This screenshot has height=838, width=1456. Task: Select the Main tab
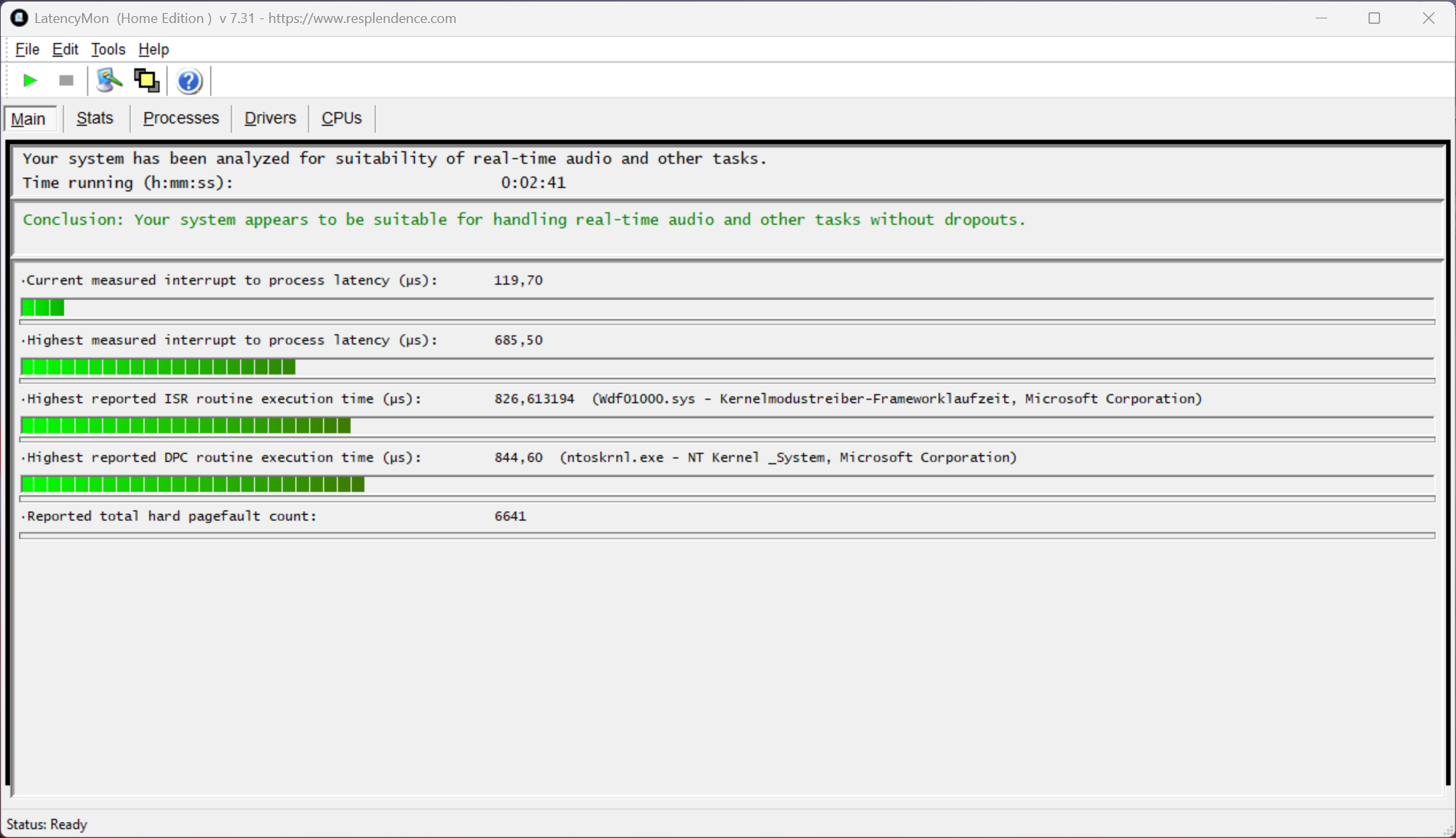pyautogui.click(x=28, y=119)
